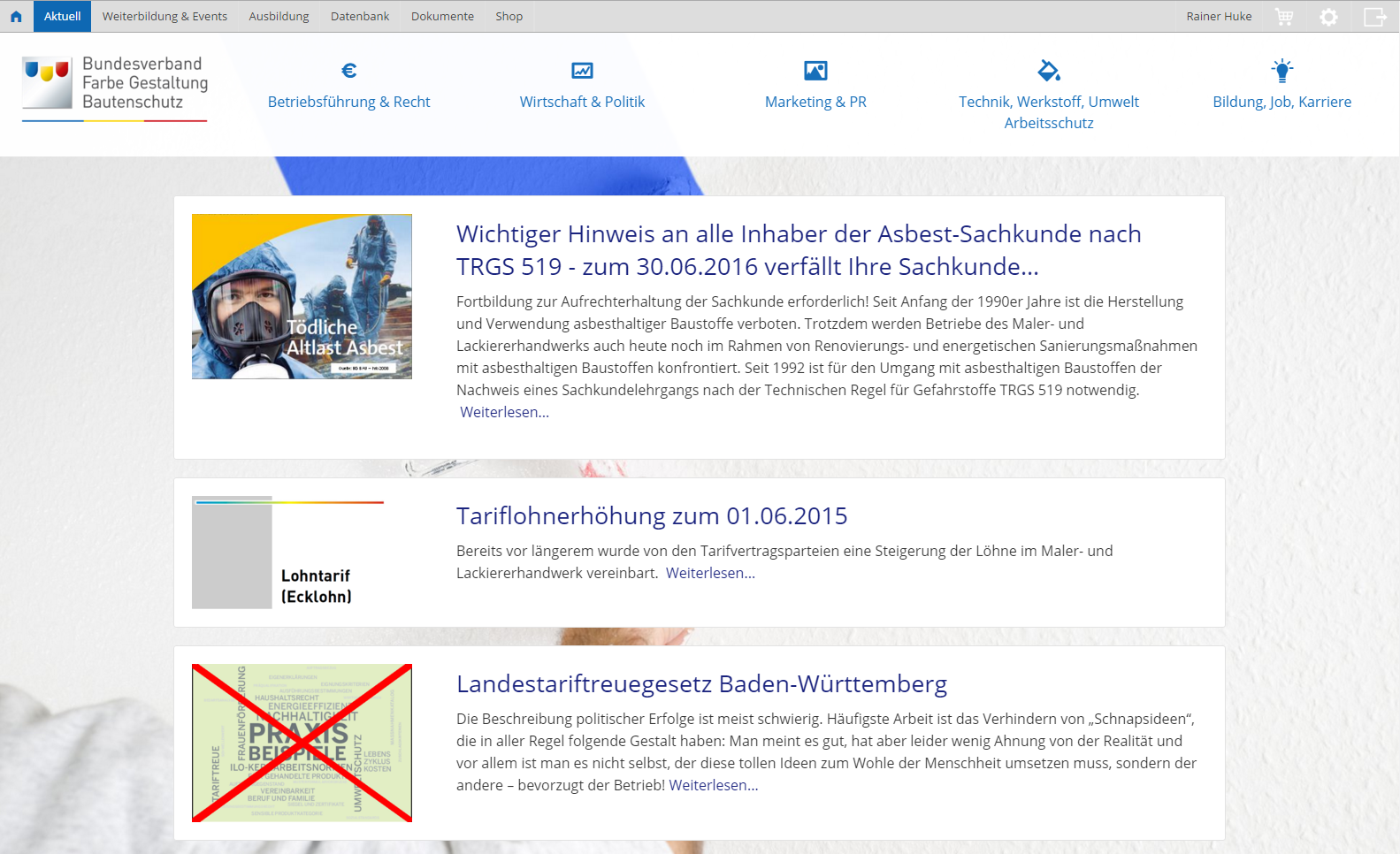Click the text 'Die Beschreibung politischer Erfolge'

[576, 719]
